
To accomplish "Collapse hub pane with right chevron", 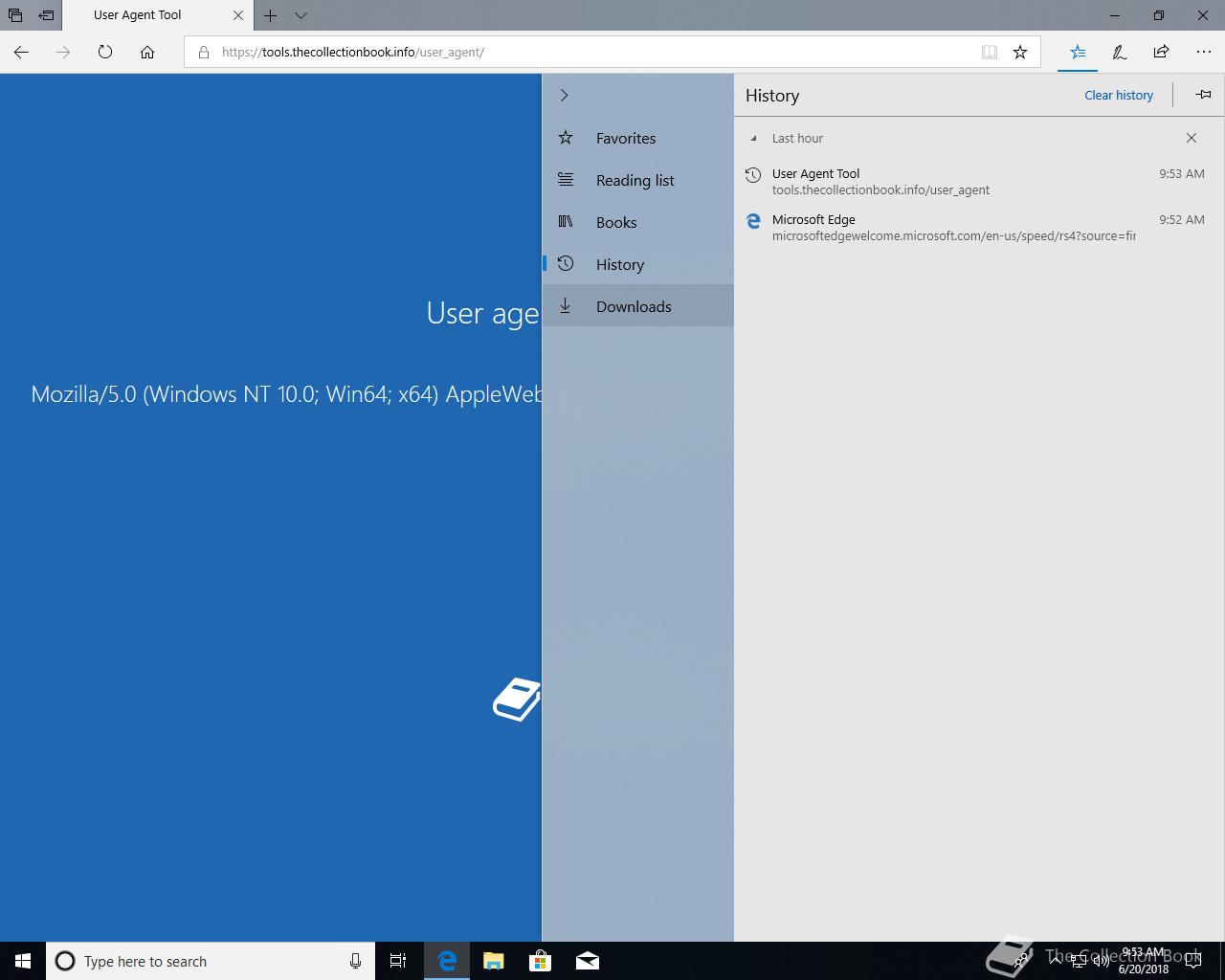I will tap(564, 95).
